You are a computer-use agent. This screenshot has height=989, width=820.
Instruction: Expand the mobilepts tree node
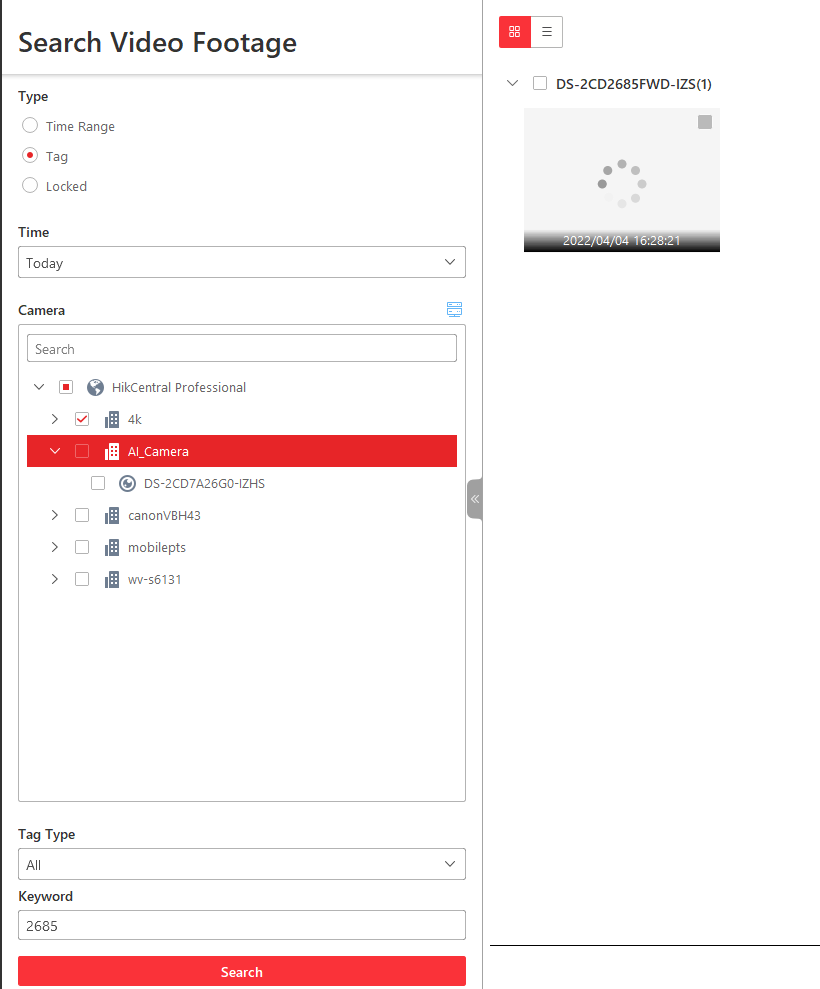55,548
